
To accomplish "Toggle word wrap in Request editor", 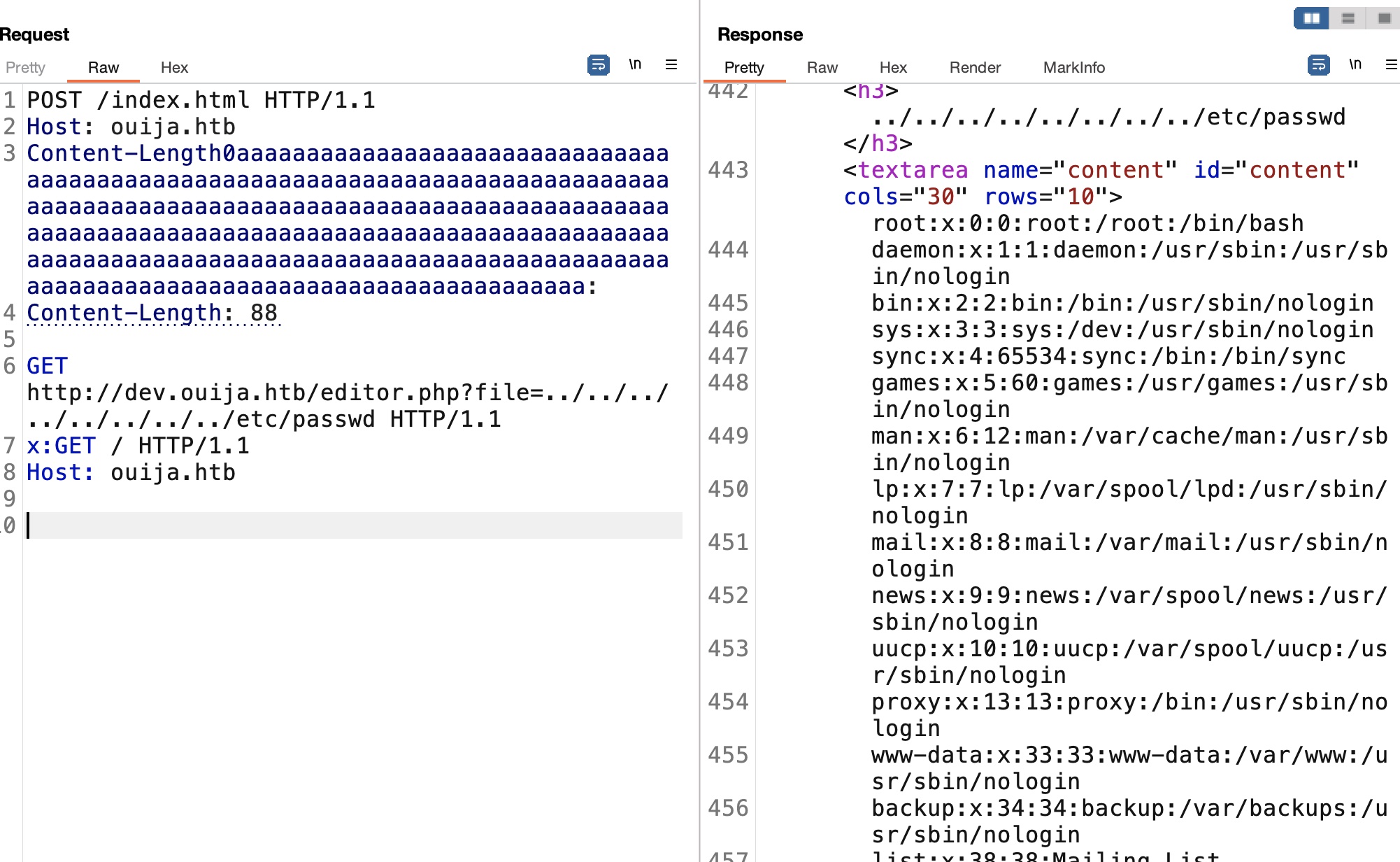I will [x=598, y=65].
